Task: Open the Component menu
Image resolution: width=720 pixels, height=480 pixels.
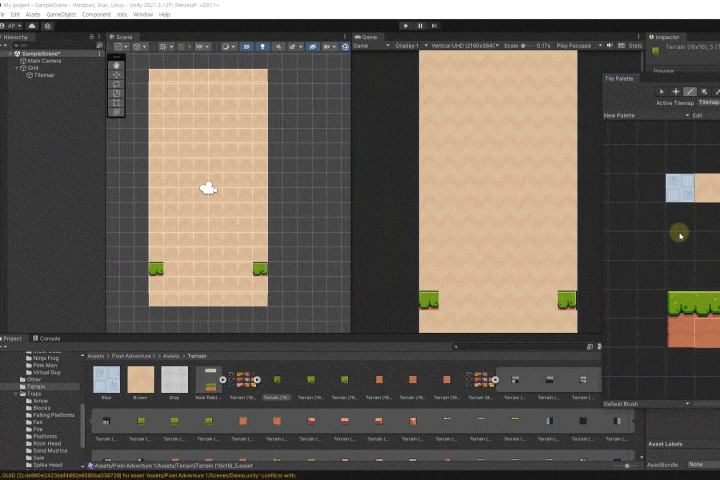Action: point(96,15)
